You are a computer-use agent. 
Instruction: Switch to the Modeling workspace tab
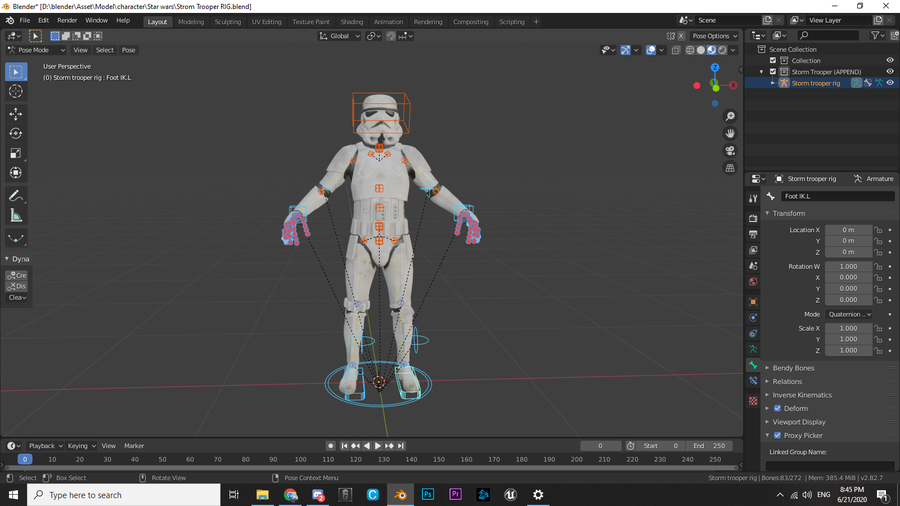pos(191,22)
